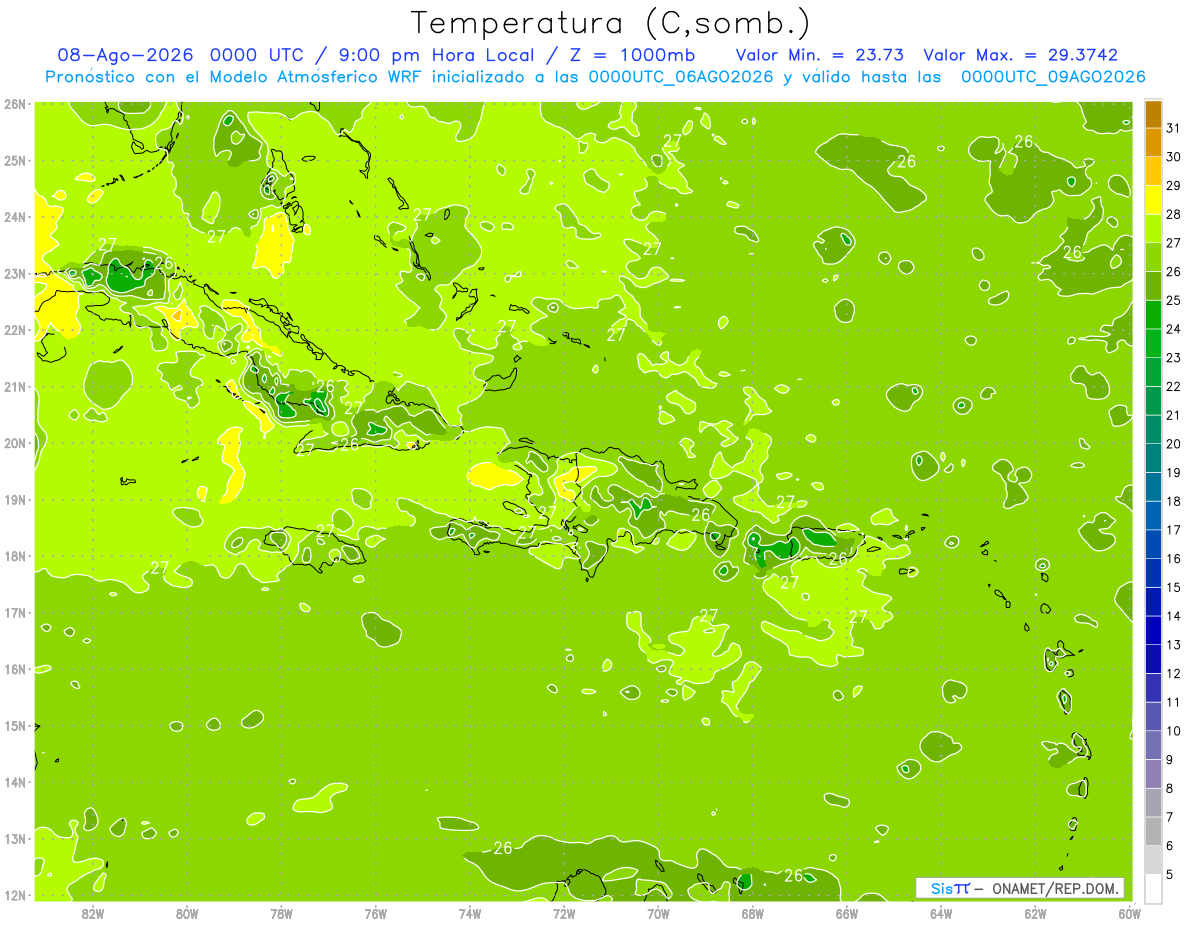Viewport: 1200px width, 927px height.
Task: Click the "ONAMET/REP.DOM." credit label
Action: [x=1055, y=889]
